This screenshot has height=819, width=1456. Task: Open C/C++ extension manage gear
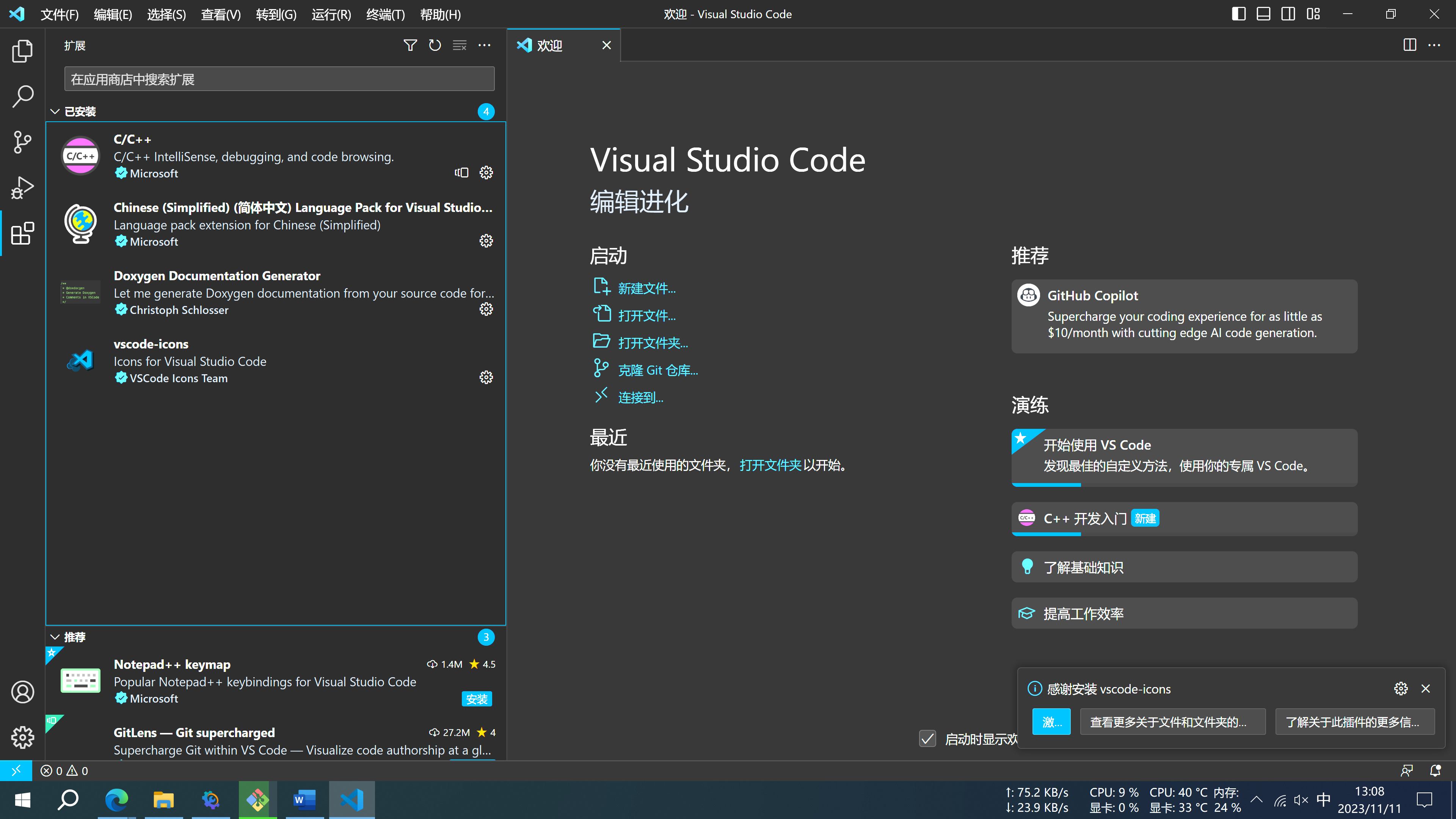coord(486,173)
